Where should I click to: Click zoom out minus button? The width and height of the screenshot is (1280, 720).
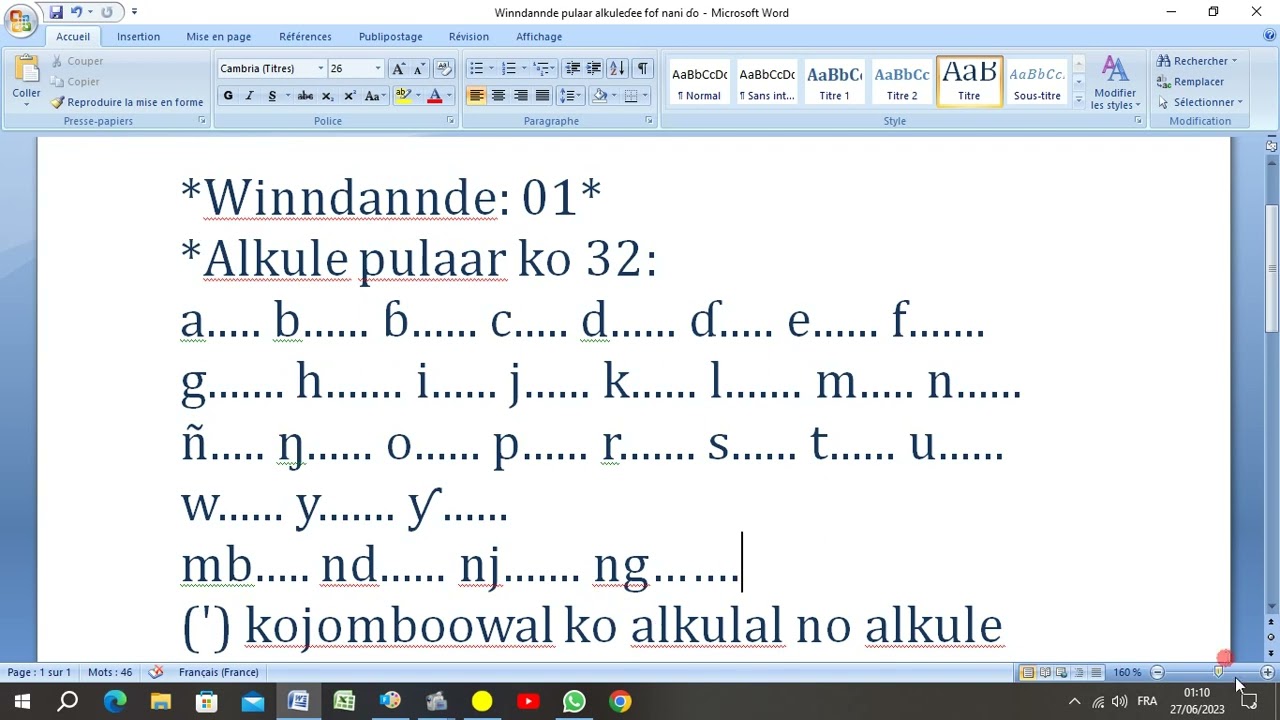pos(1157,673)
